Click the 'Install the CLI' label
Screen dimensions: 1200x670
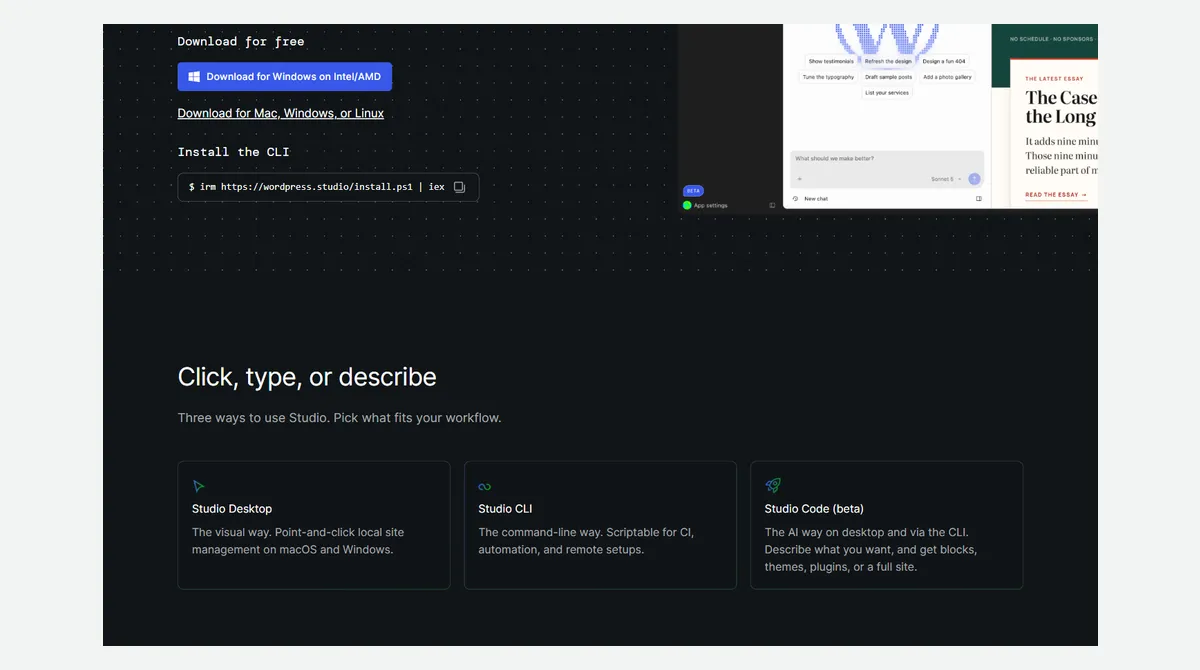click(234, 152)
